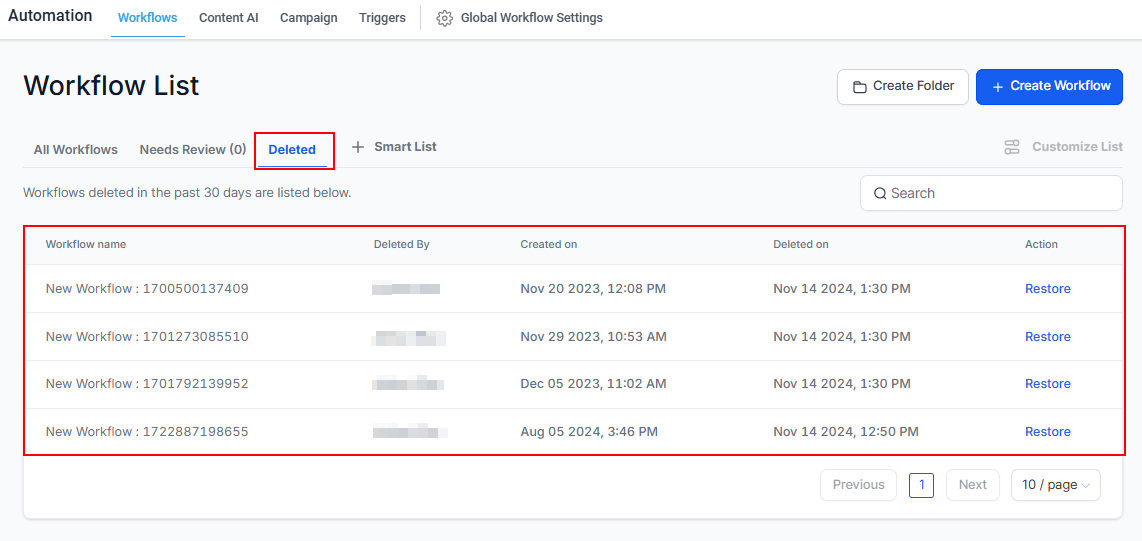
Task: Switch to the All Workflows tab
Action: coord(76,150)
